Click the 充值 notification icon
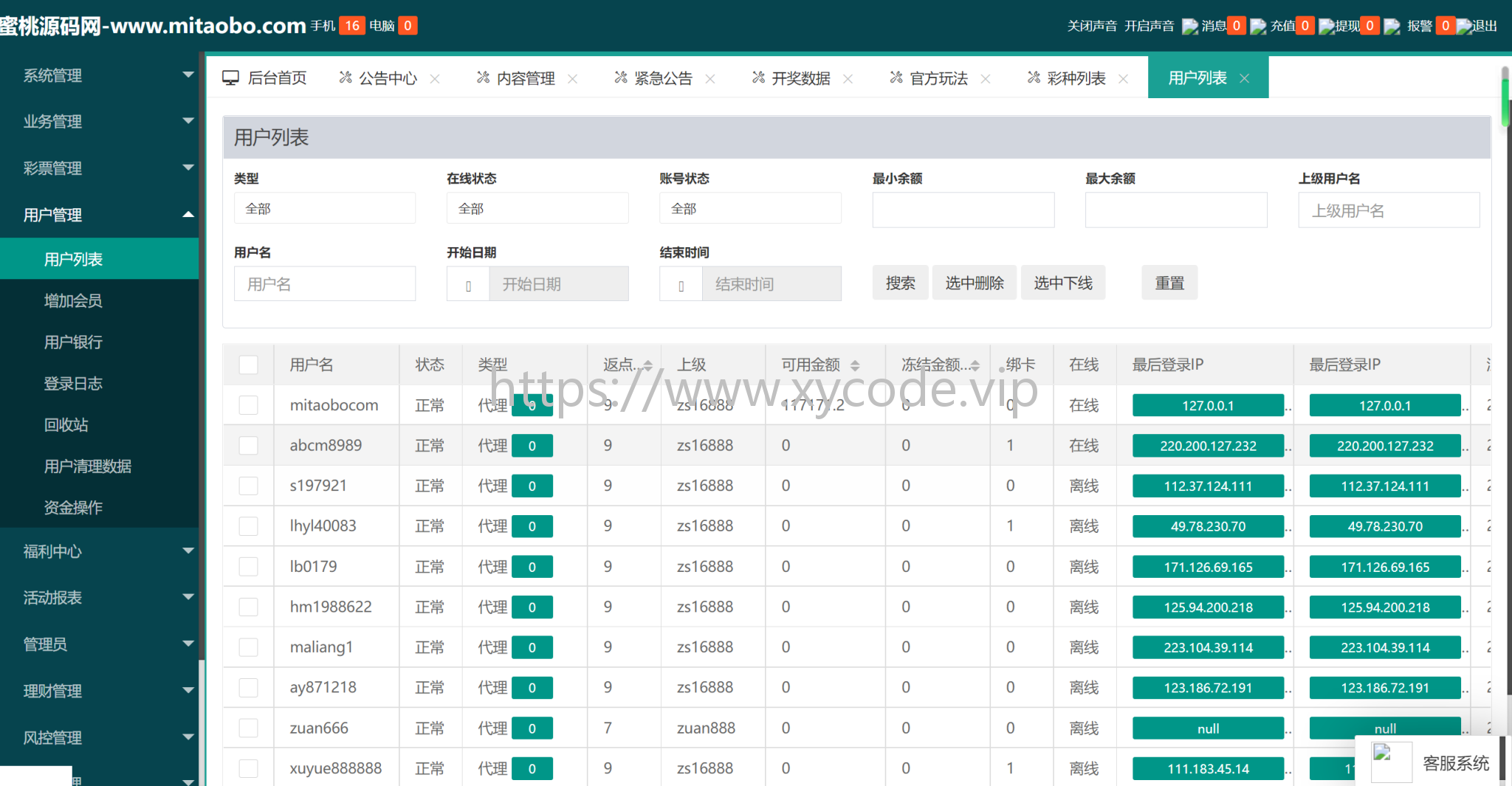This screenshot has height=786, width=1512. pos(1258,27)
